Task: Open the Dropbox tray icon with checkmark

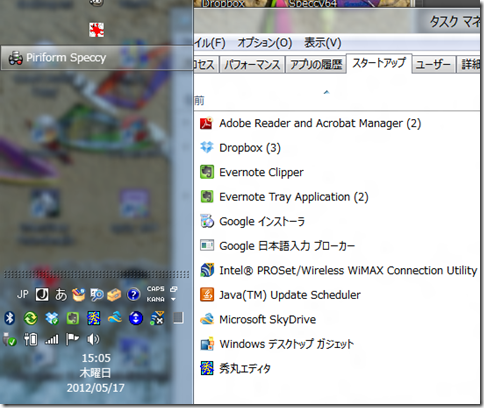Action: [52, 318]
